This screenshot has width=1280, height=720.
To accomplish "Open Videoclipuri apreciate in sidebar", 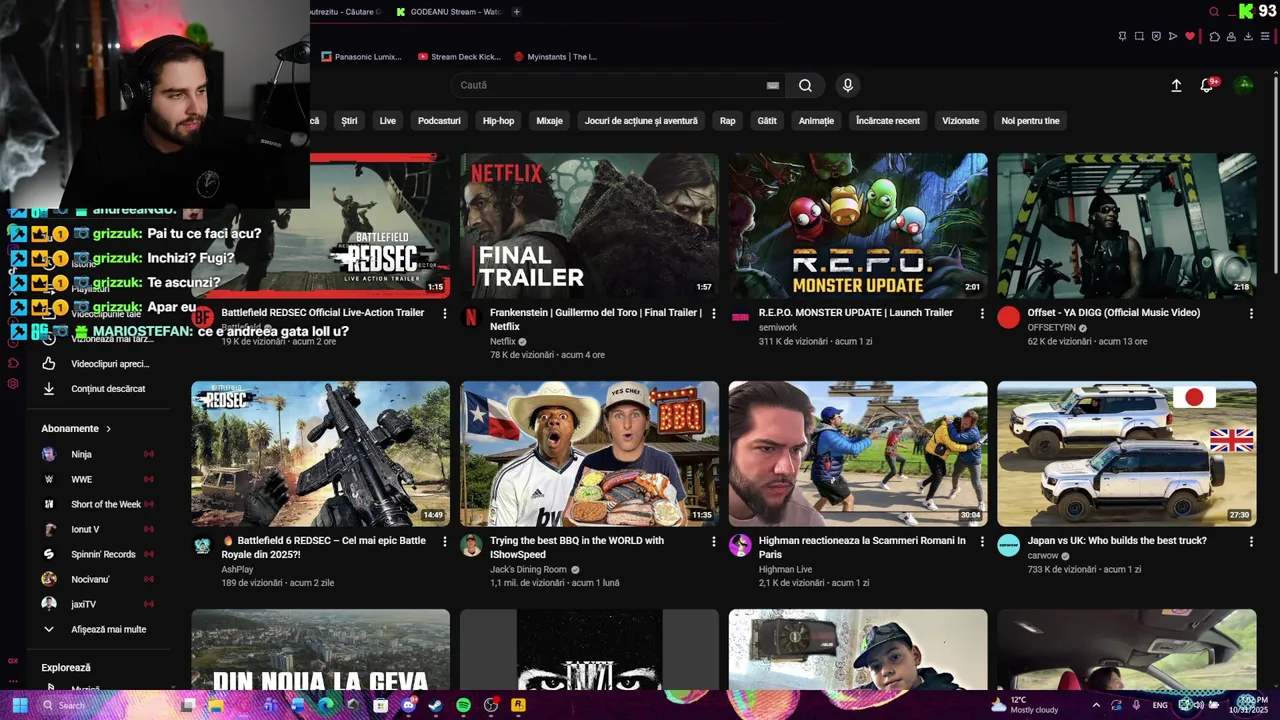I will [96, 364].
